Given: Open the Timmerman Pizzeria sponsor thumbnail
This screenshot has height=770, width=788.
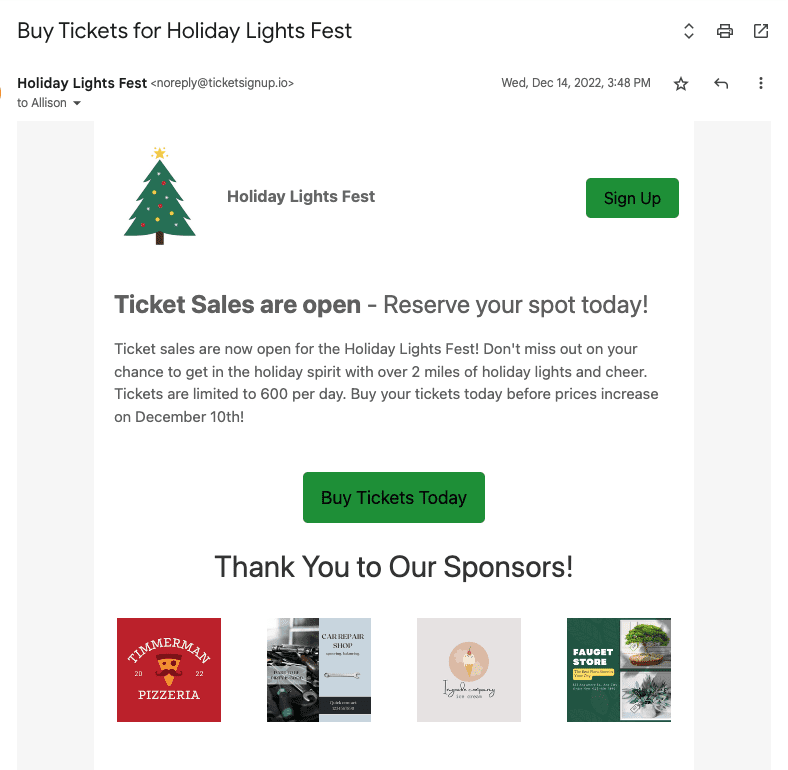Looking at the screenshot, I should click(x=169, y=670).
